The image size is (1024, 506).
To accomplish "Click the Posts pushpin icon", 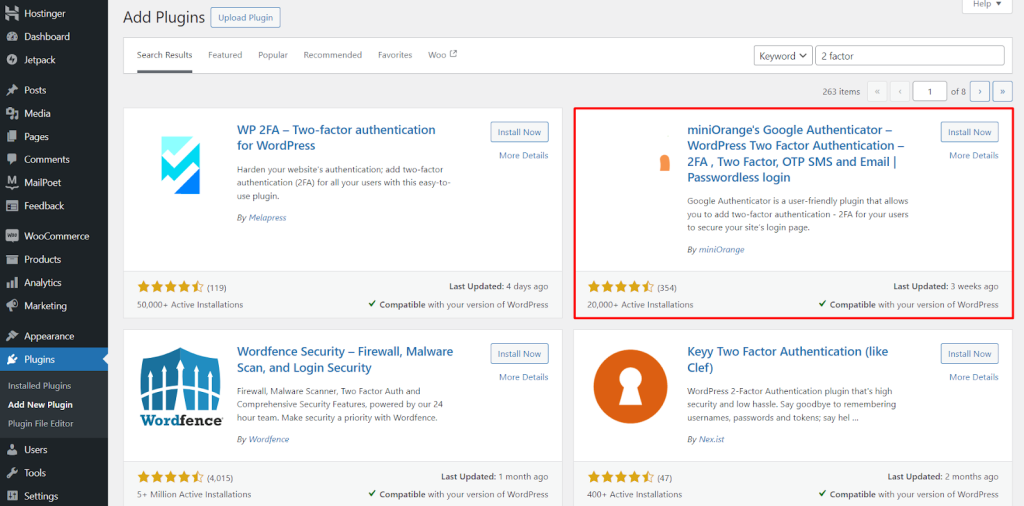I will pyautogui.click(x=12, y=90).
